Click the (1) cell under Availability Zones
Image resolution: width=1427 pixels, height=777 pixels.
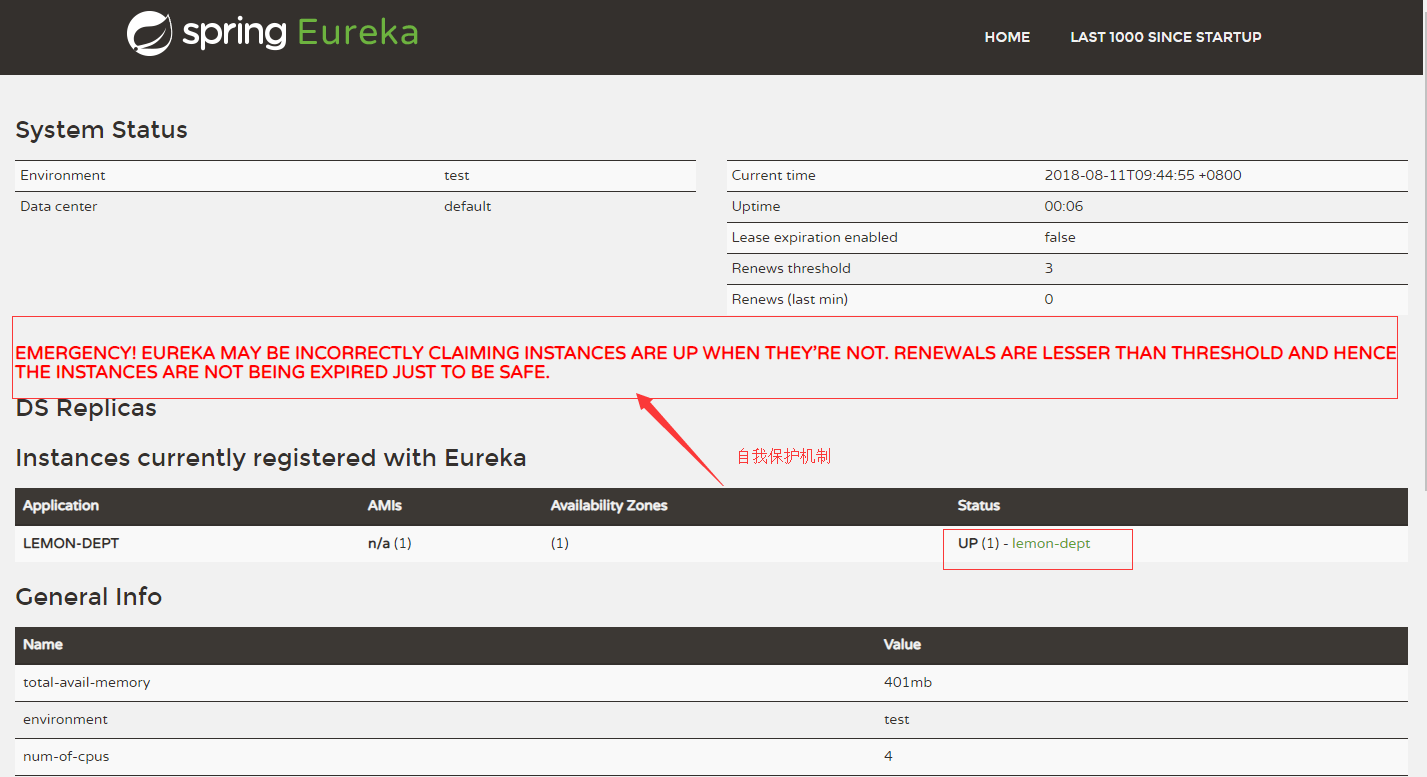(x=560, y=544)
